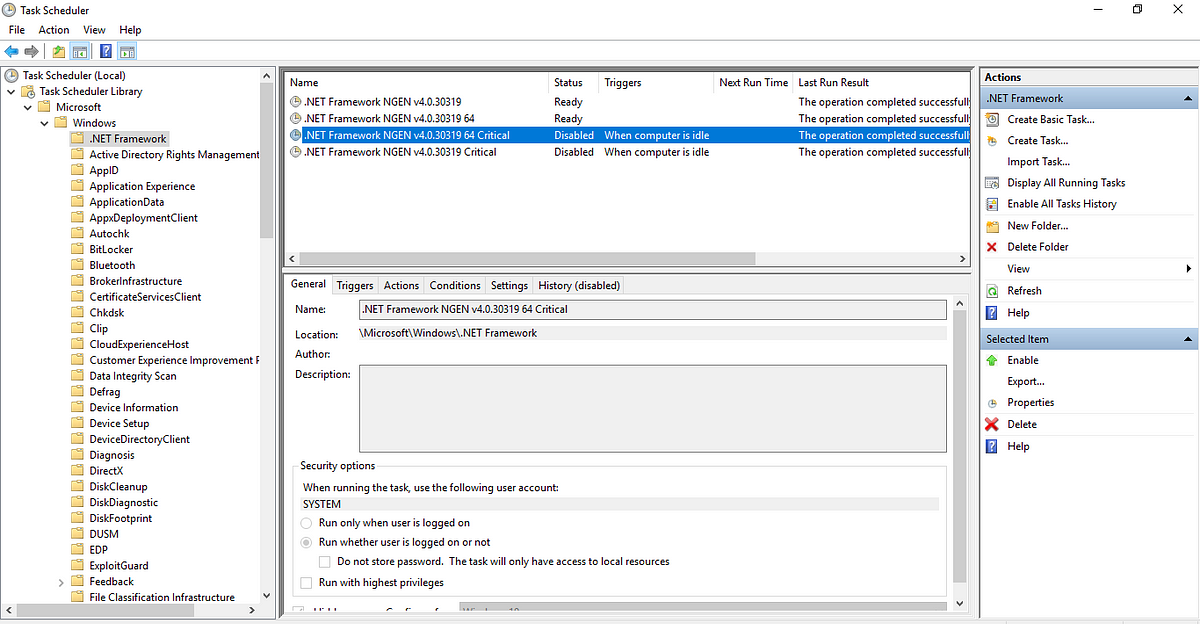Viewport: 1200px width, 624px height.
Task: Collapse the .NET Framework actions section
Action: pos(1188,99)
